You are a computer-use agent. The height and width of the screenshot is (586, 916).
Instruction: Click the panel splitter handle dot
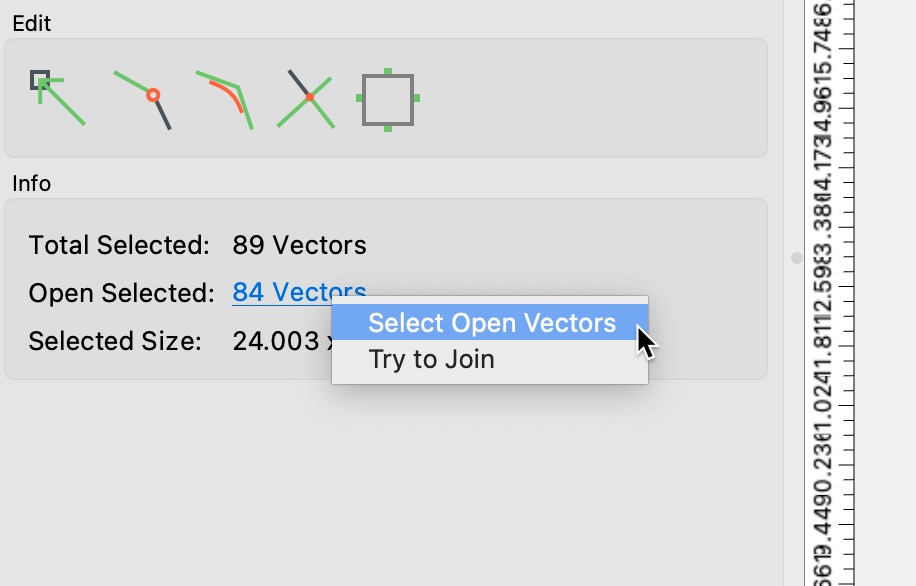(796, 258)
